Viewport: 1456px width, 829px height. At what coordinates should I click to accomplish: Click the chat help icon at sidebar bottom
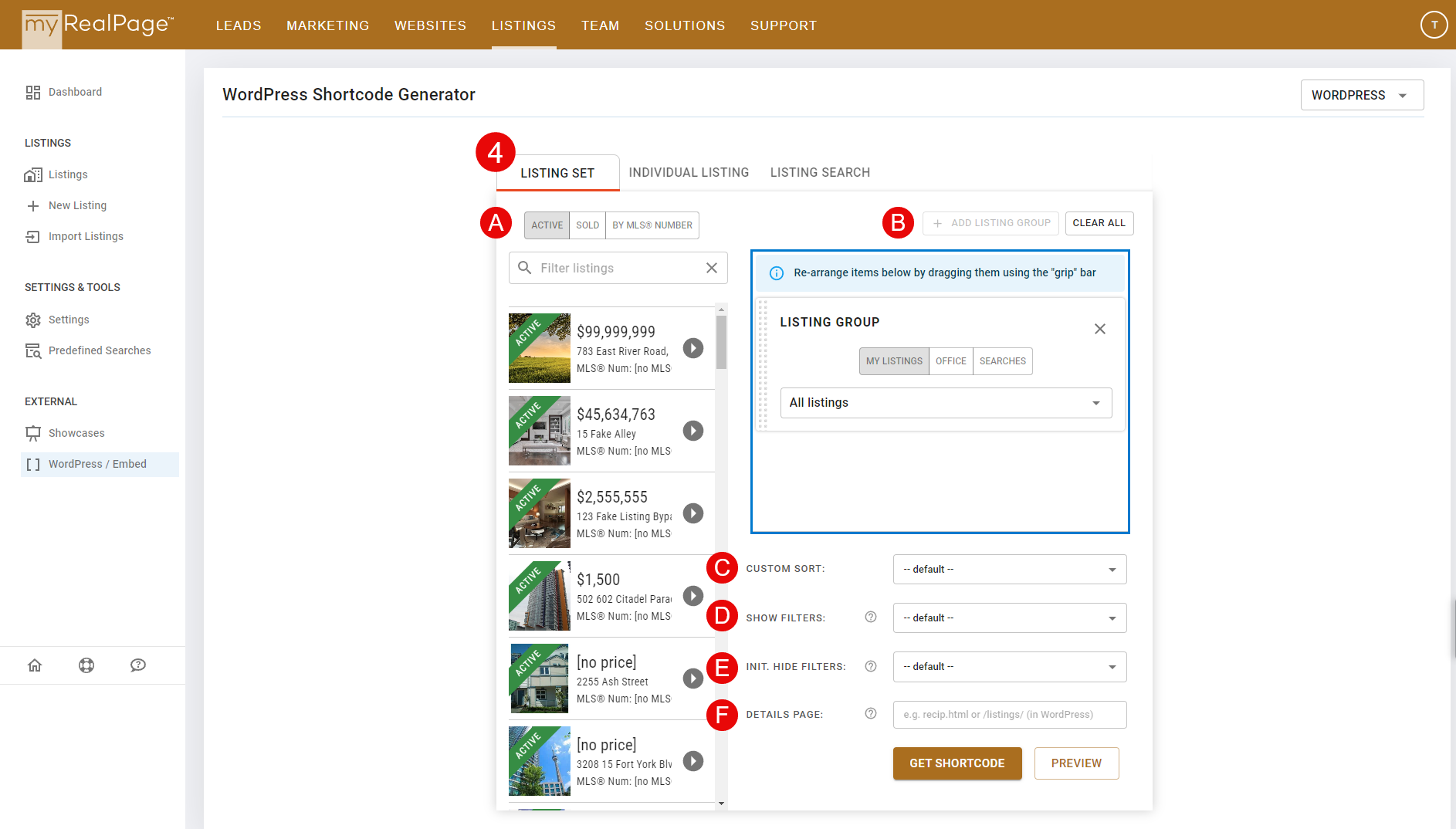[138, 665]
